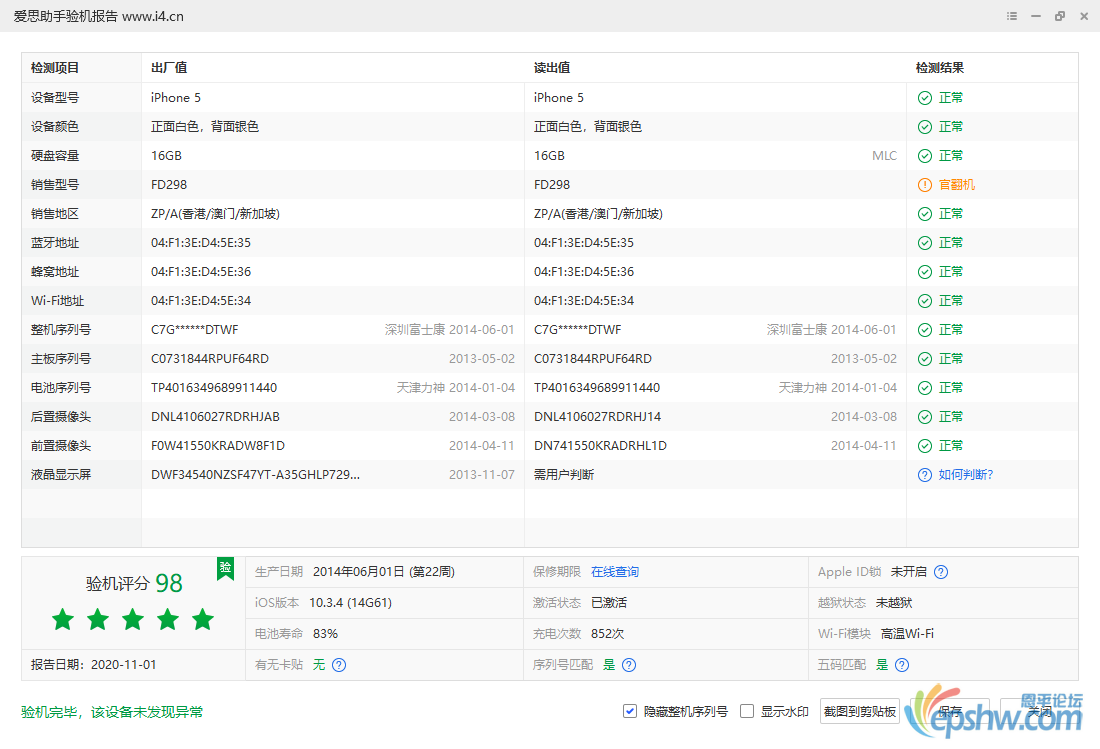Click the green check icon in 设备型号 row
The image size is (1100, 749).
click(925, 97)
